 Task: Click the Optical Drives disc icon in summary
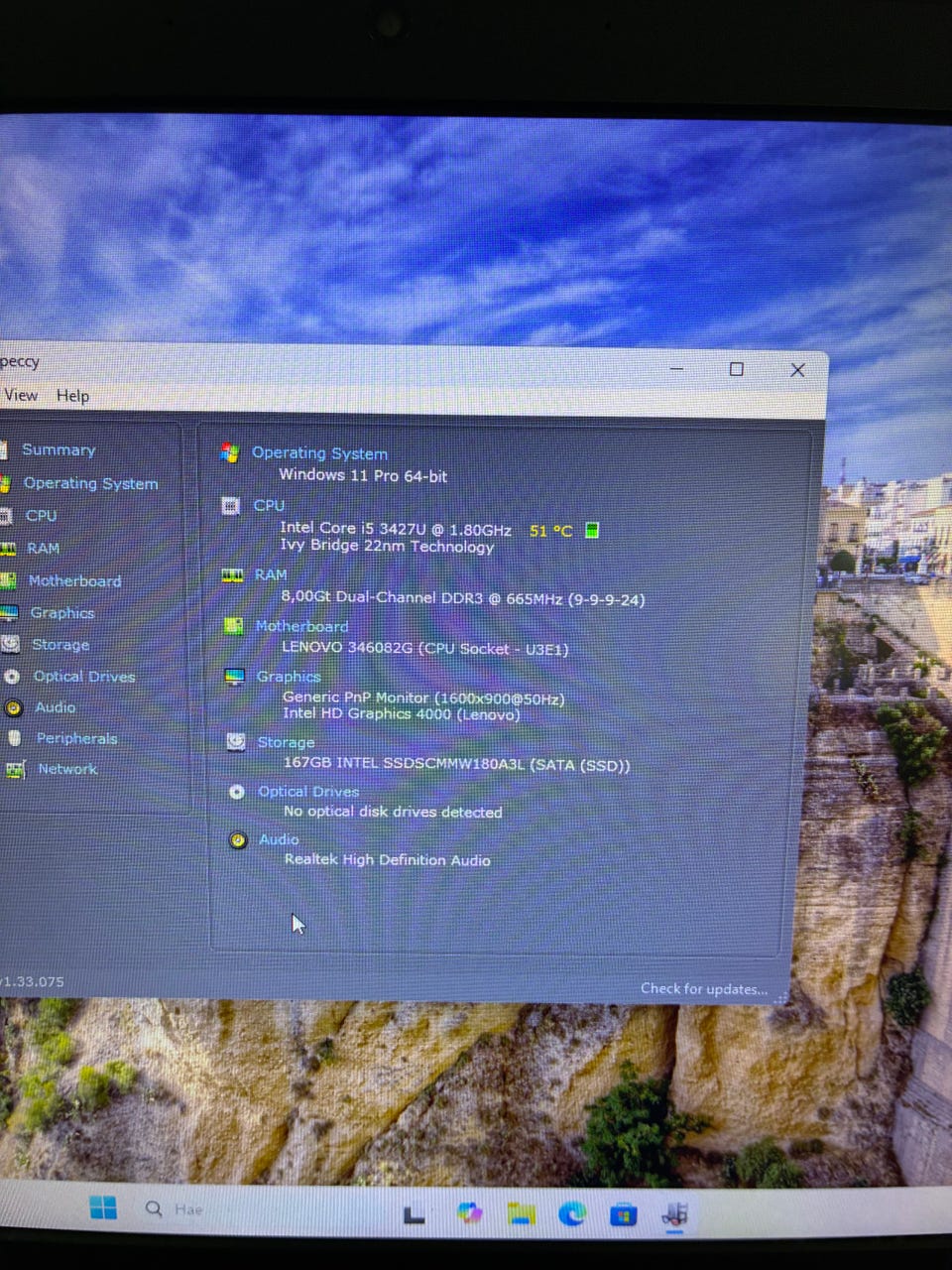click(x=236, y=792)
